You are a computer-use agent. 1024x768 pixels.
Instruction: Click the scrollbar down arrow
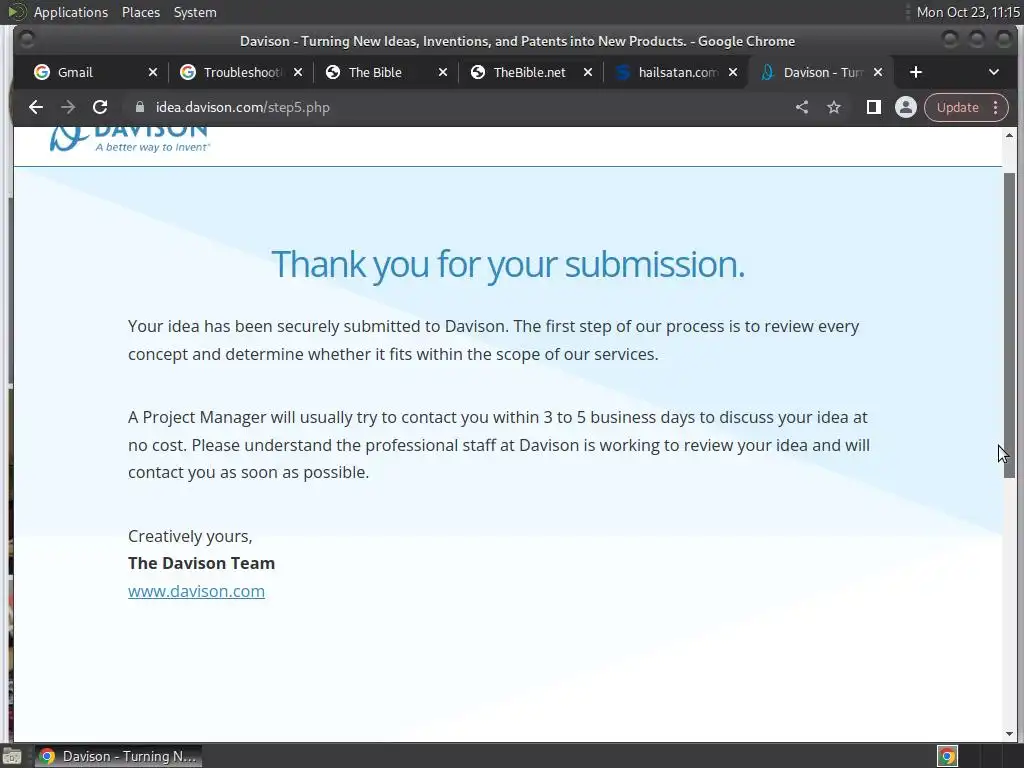(x=1010, y=733)
